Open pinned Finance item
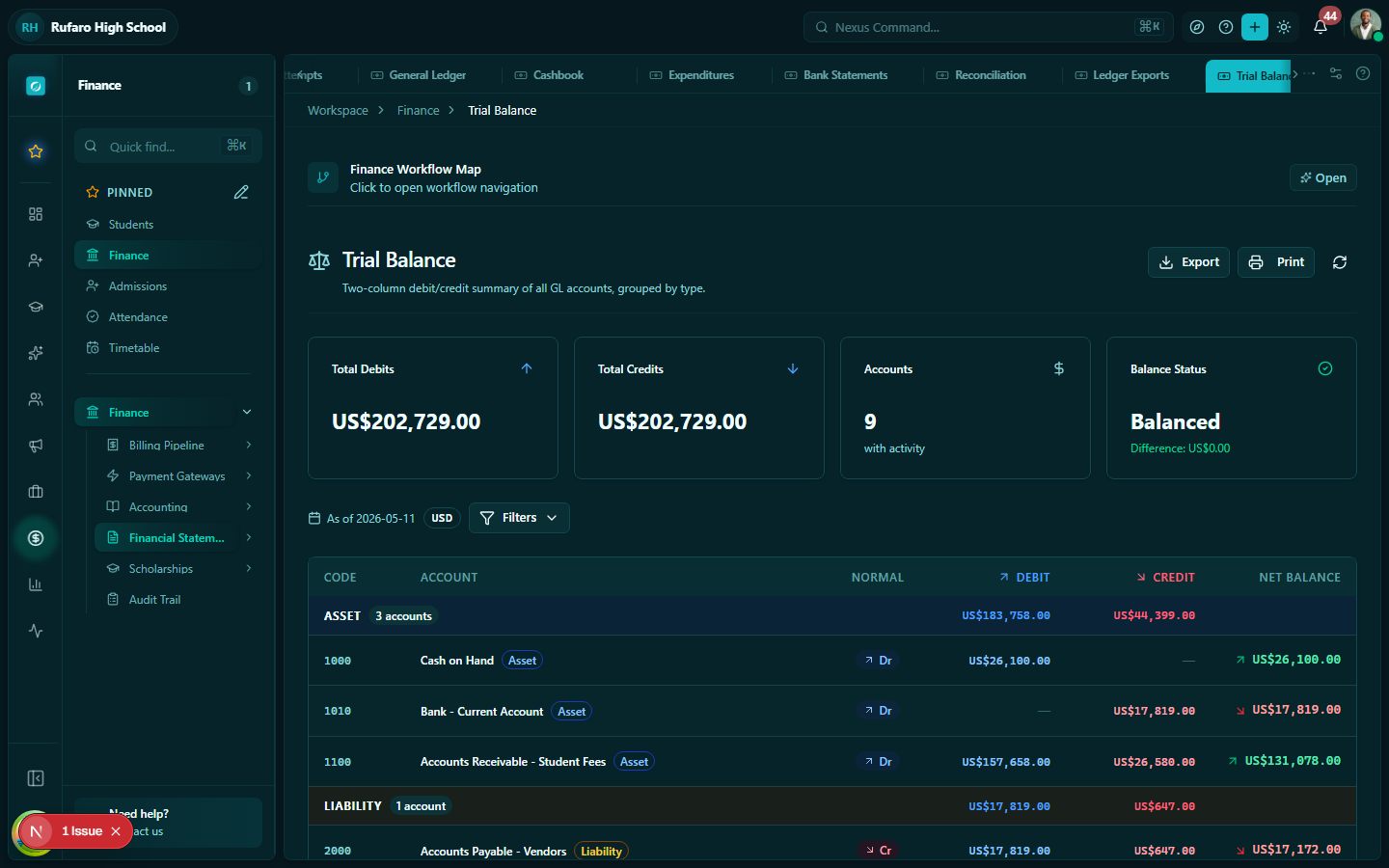Viewport: 1389px width, 868px height. click(168, 256)
